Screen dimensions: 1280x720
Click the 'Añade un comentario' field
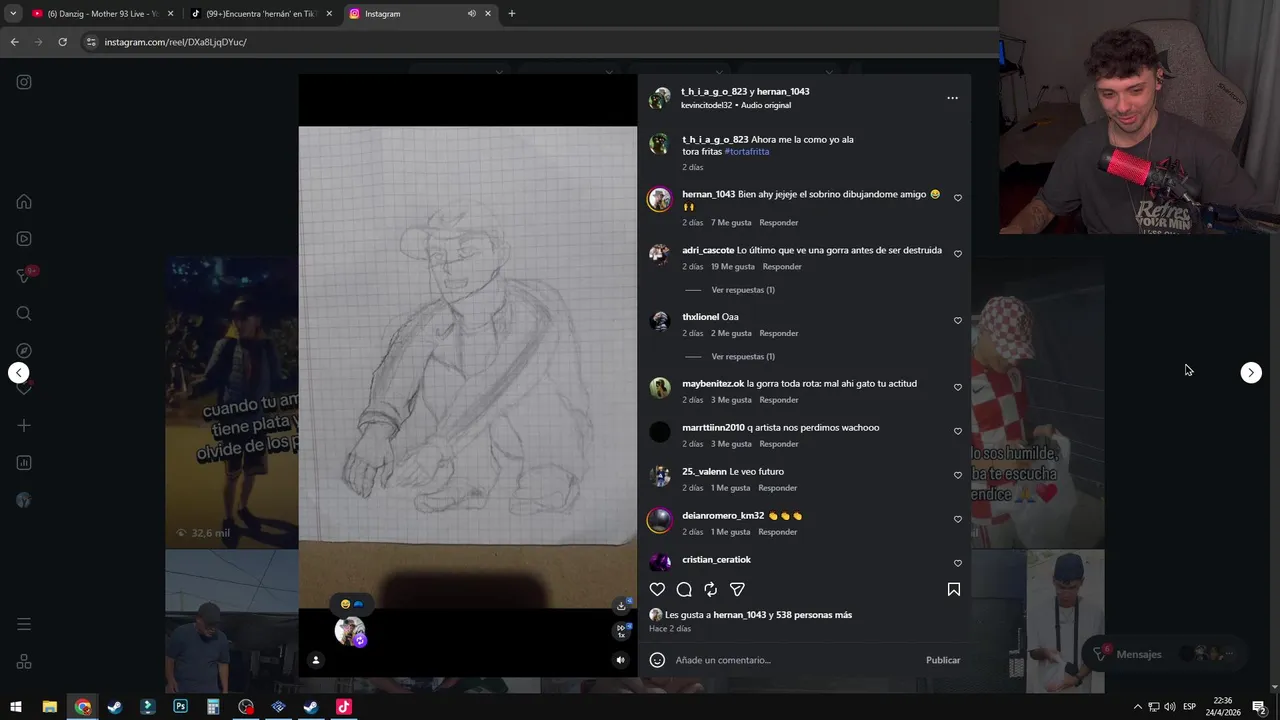click(x=795, y=660)
